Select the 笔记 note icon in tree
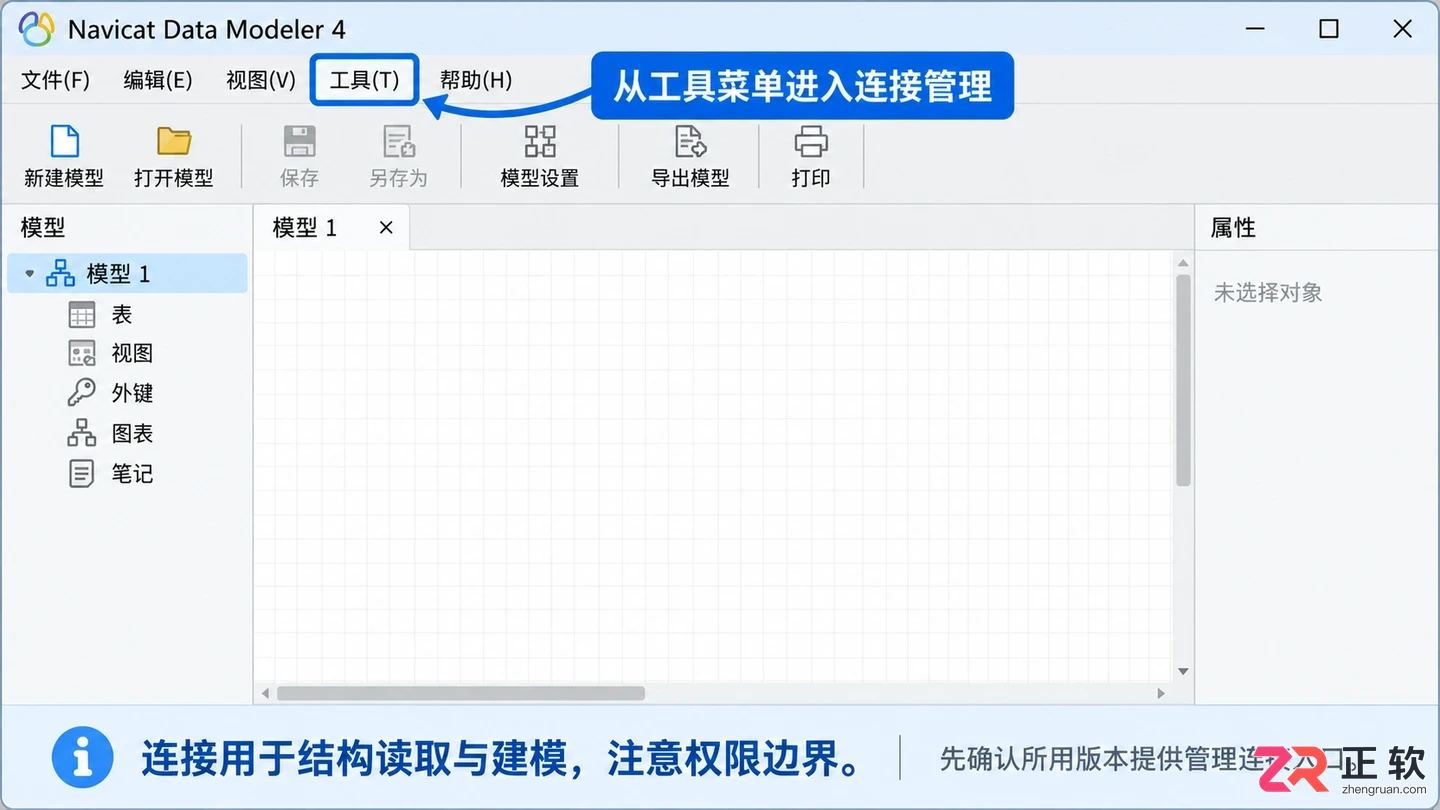Viewport: 1440px width, 810px height. coord(81,473)
